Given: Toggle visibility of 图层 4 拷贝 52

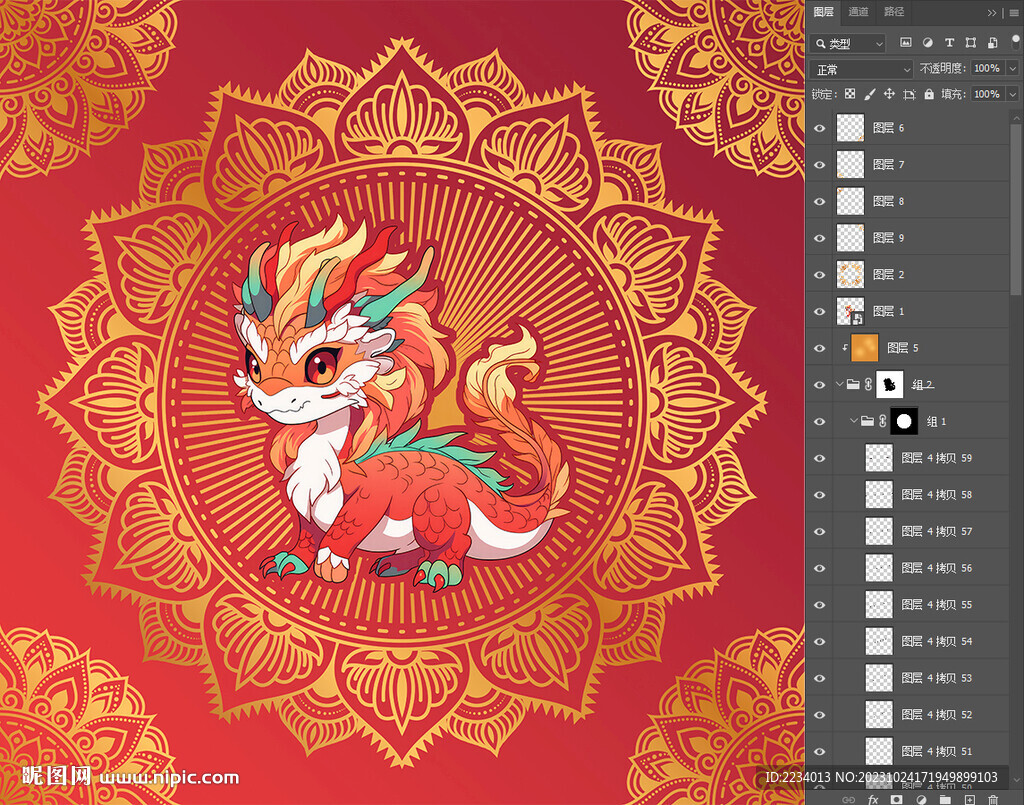Looking at the screenshot, I should click(820, 714).
